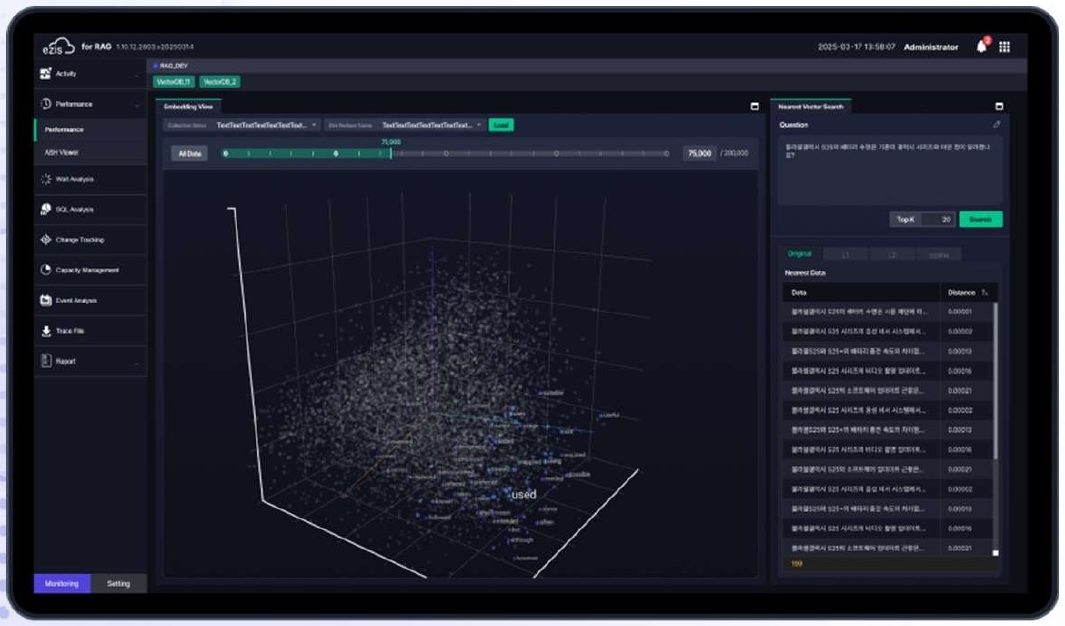Switch to Setting mode
This screenshot has height=626, width=1065.
(x=118, y=583)
